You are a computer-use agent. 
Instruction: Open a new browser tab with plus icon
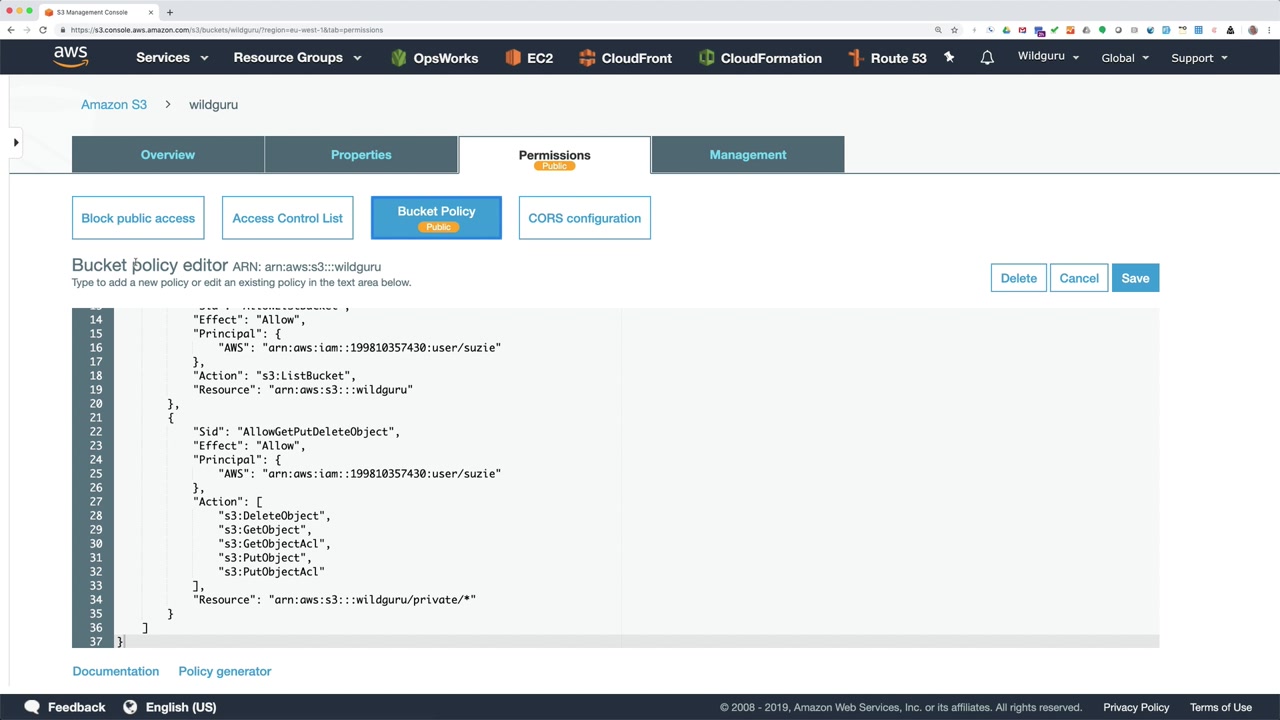170,12
